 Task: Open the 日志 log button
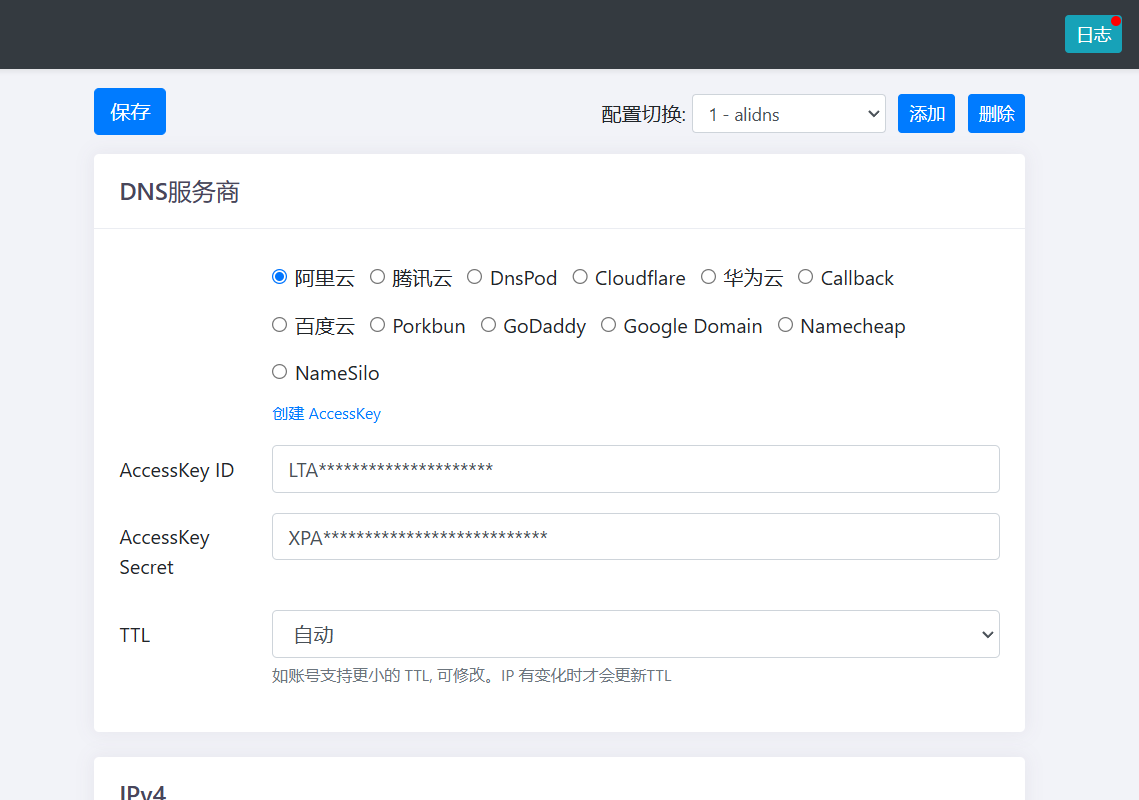coord(1093,34)
